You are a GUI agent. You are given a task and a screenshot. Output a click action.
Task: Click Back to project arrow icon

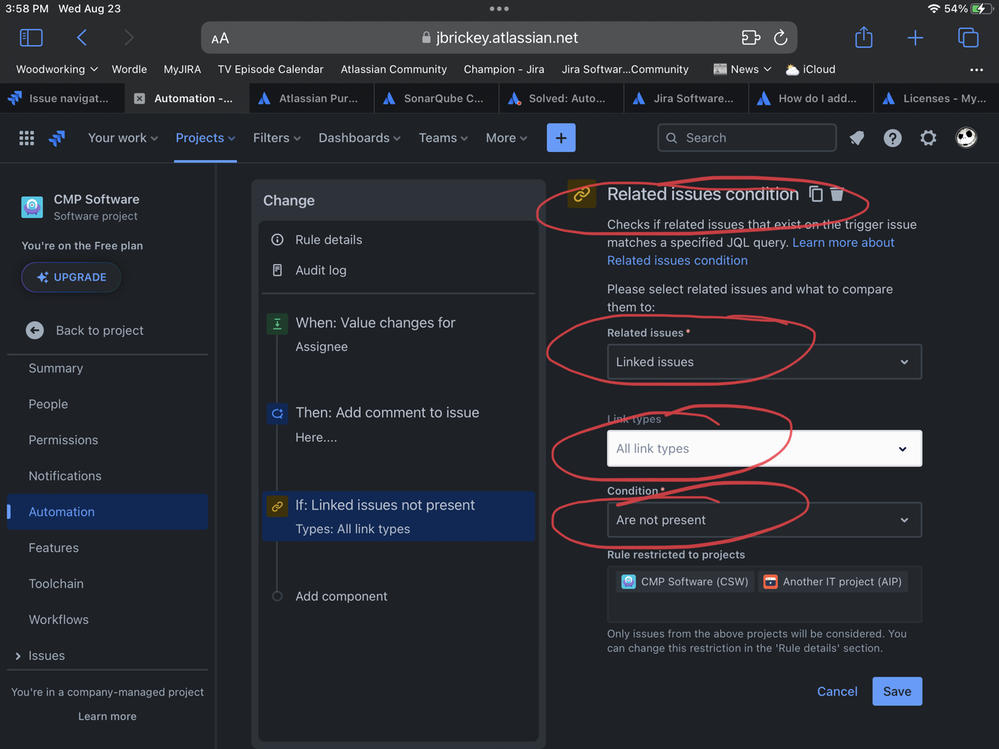tap(35, 330)
